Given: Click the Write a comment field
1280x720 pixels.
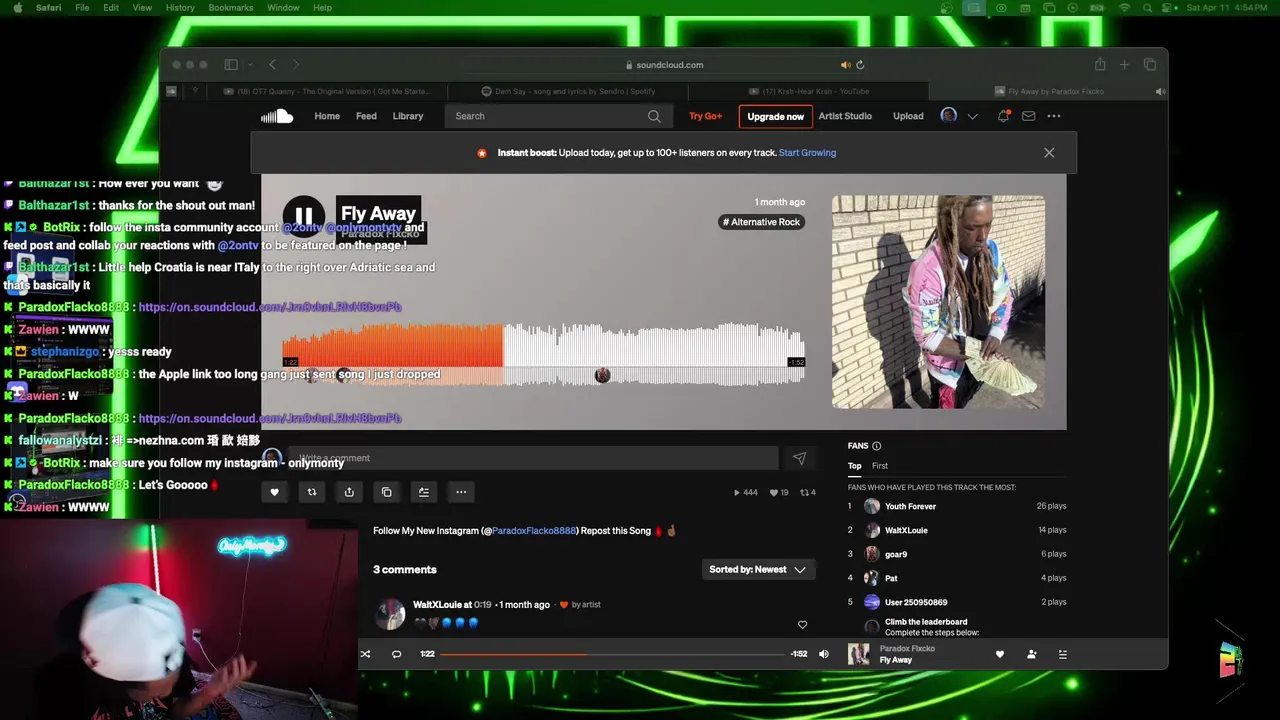Looking at the screenshot, I should click(x=532, y=458).
